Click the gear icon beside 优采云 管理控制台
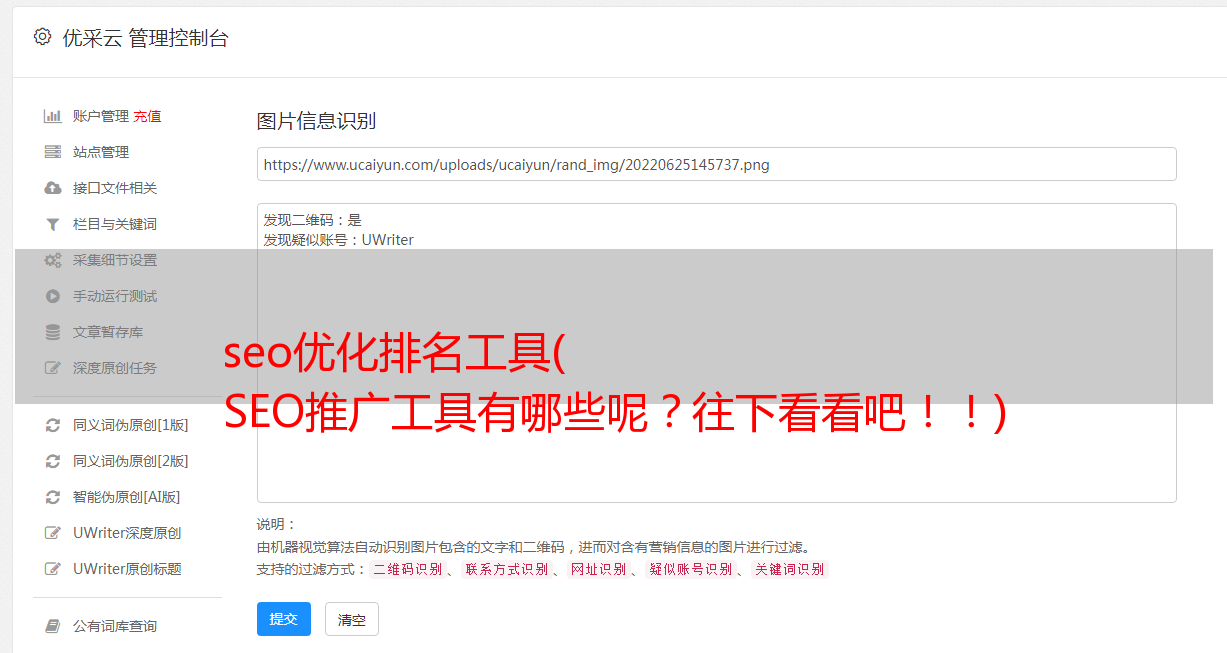 tap(42, 37)
